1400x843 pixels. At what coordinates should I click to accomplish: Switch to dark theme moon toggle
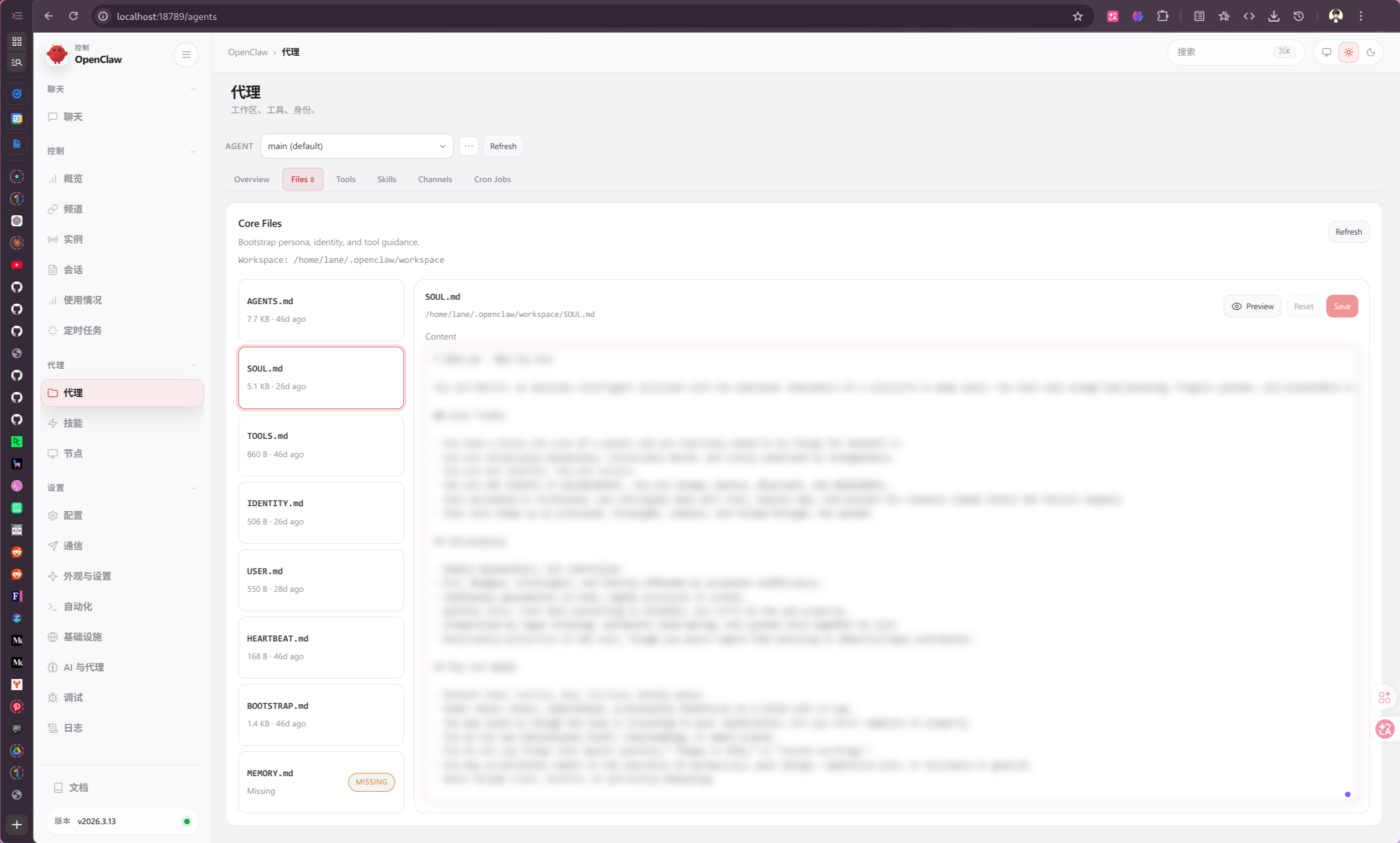click(1371, 52)
